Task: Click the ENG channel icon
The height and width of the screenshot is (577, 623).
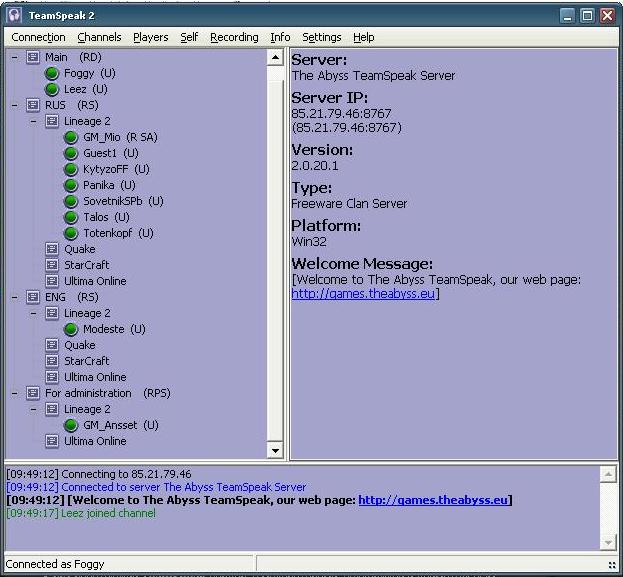Action: (33, 297)
